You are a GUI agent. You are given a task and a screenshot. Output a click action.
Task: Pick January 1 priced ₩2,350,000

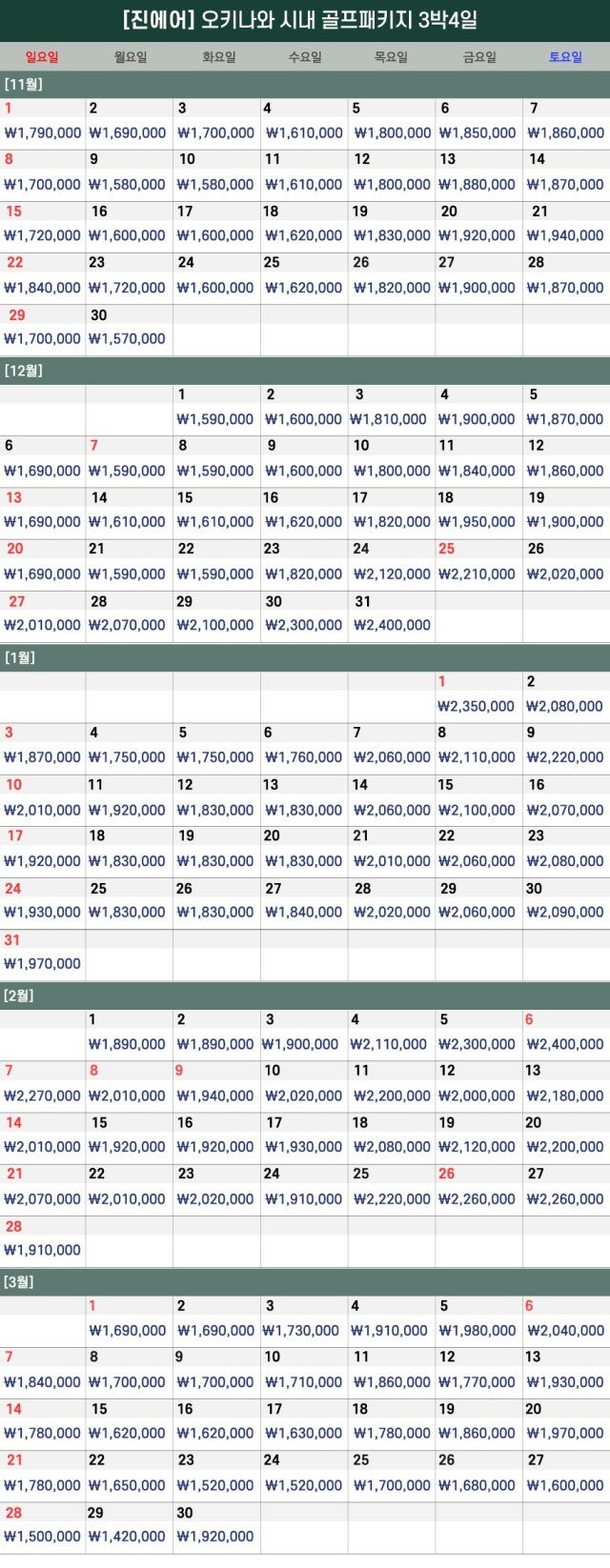pos(478,696)
